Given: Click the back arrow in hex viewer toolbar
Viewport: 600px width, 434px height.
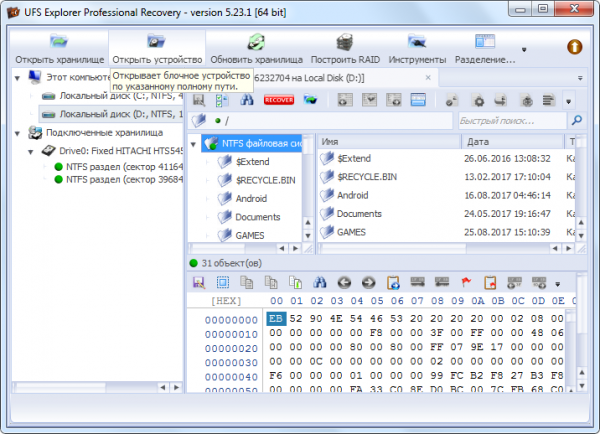Looking at the screenshot, I should pos(347,283).
